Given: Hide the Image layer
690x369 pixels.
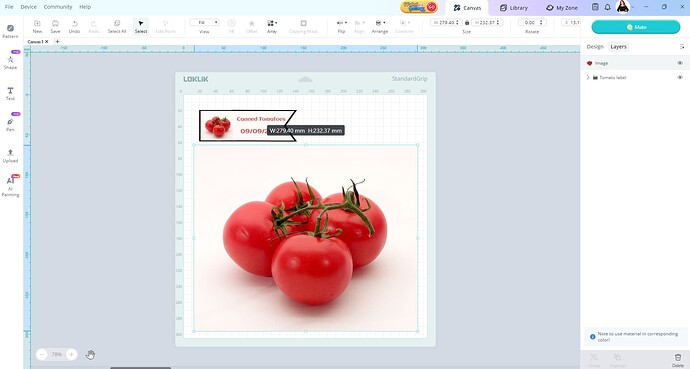Looking at the screenshot, I should [x=680, y=63].
